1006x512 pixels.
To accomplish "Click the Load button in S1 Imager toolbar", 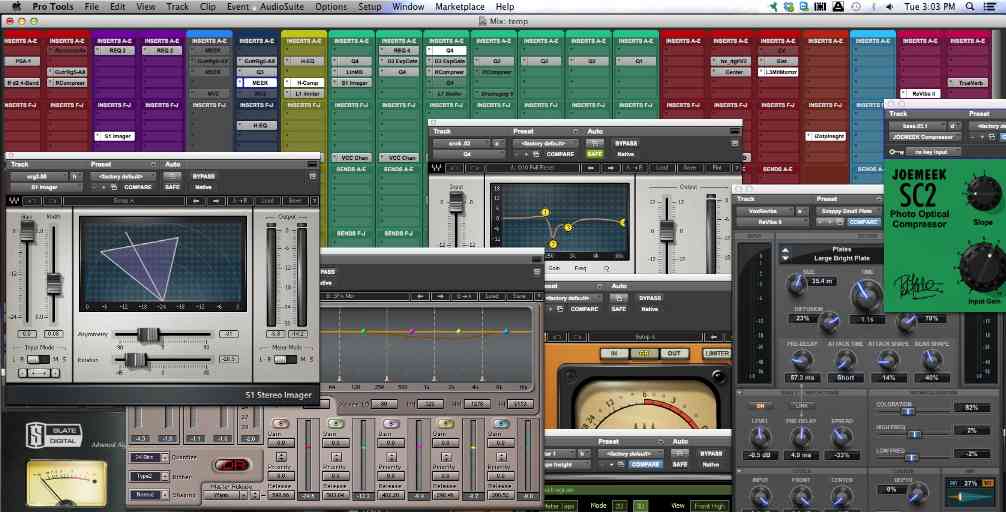I will pyautogui.click(x=268, y=201).
